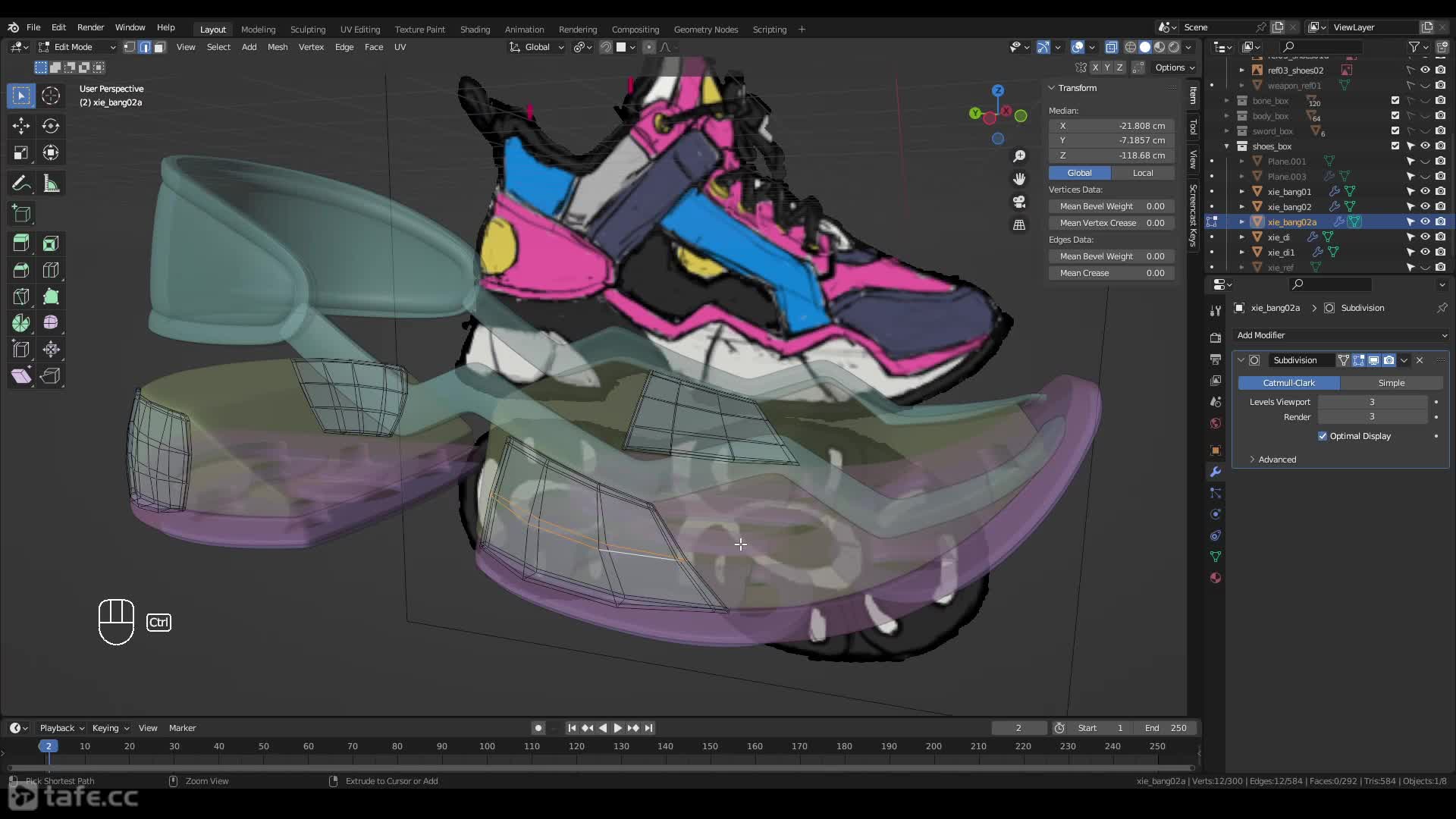
Task: Activate the Bevel tool
Action: [x=21, y=270]
